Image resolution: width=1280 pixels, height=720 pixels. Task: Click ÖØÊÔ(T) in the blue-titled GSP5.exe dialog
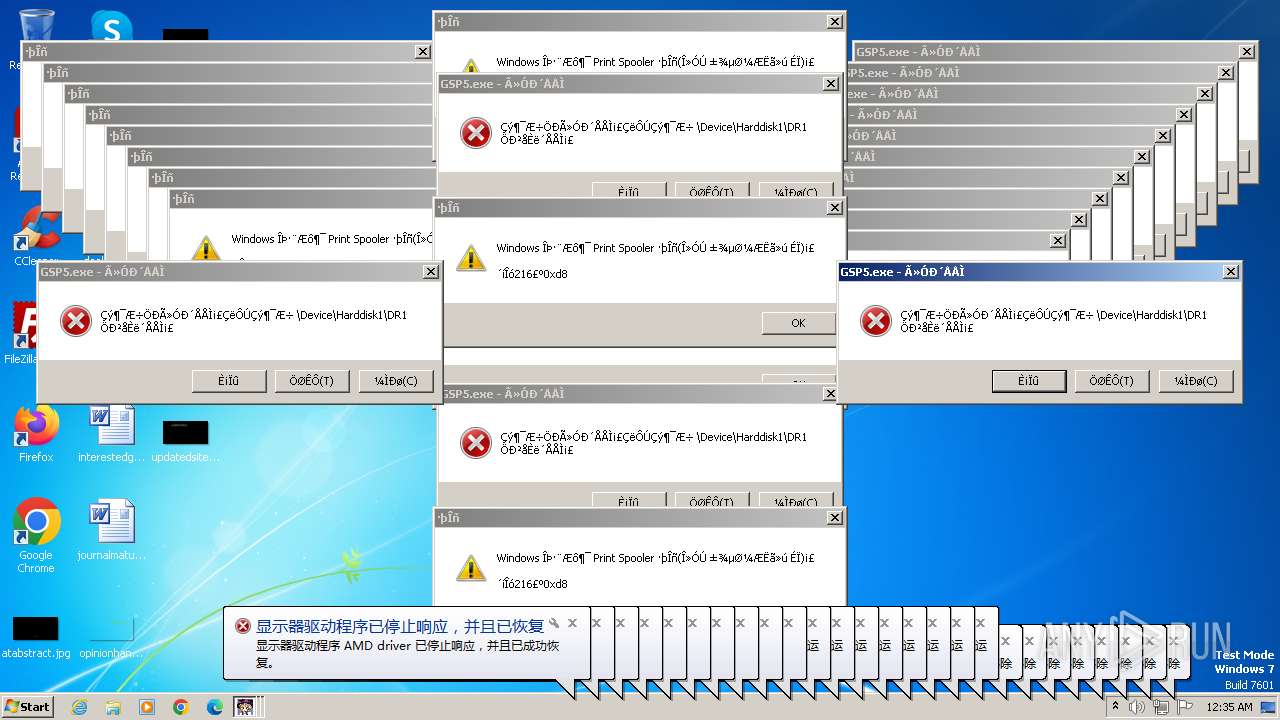(1112, 381)
